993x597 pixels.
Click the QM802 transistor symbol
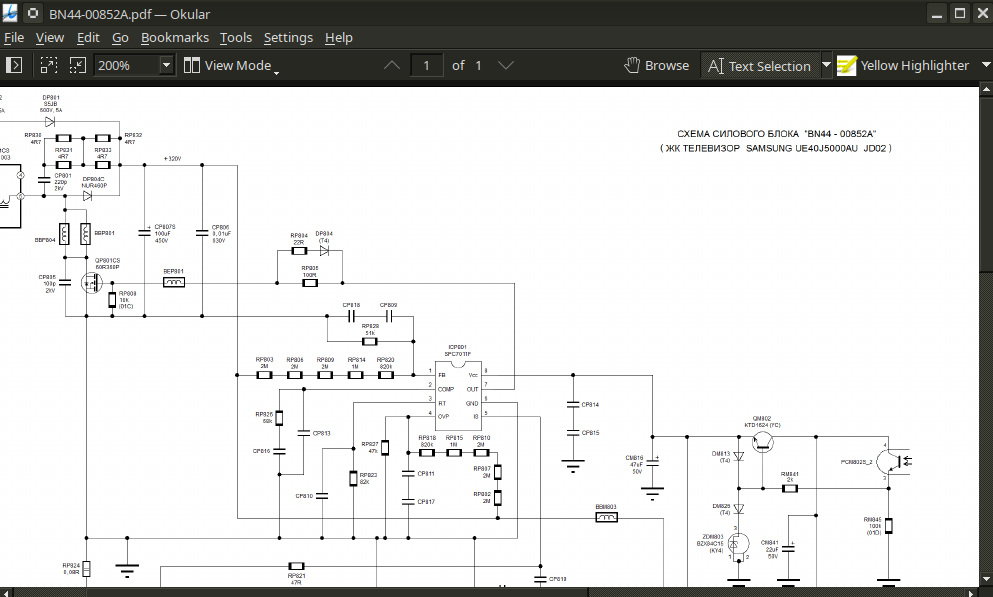[x=762, y=442]
